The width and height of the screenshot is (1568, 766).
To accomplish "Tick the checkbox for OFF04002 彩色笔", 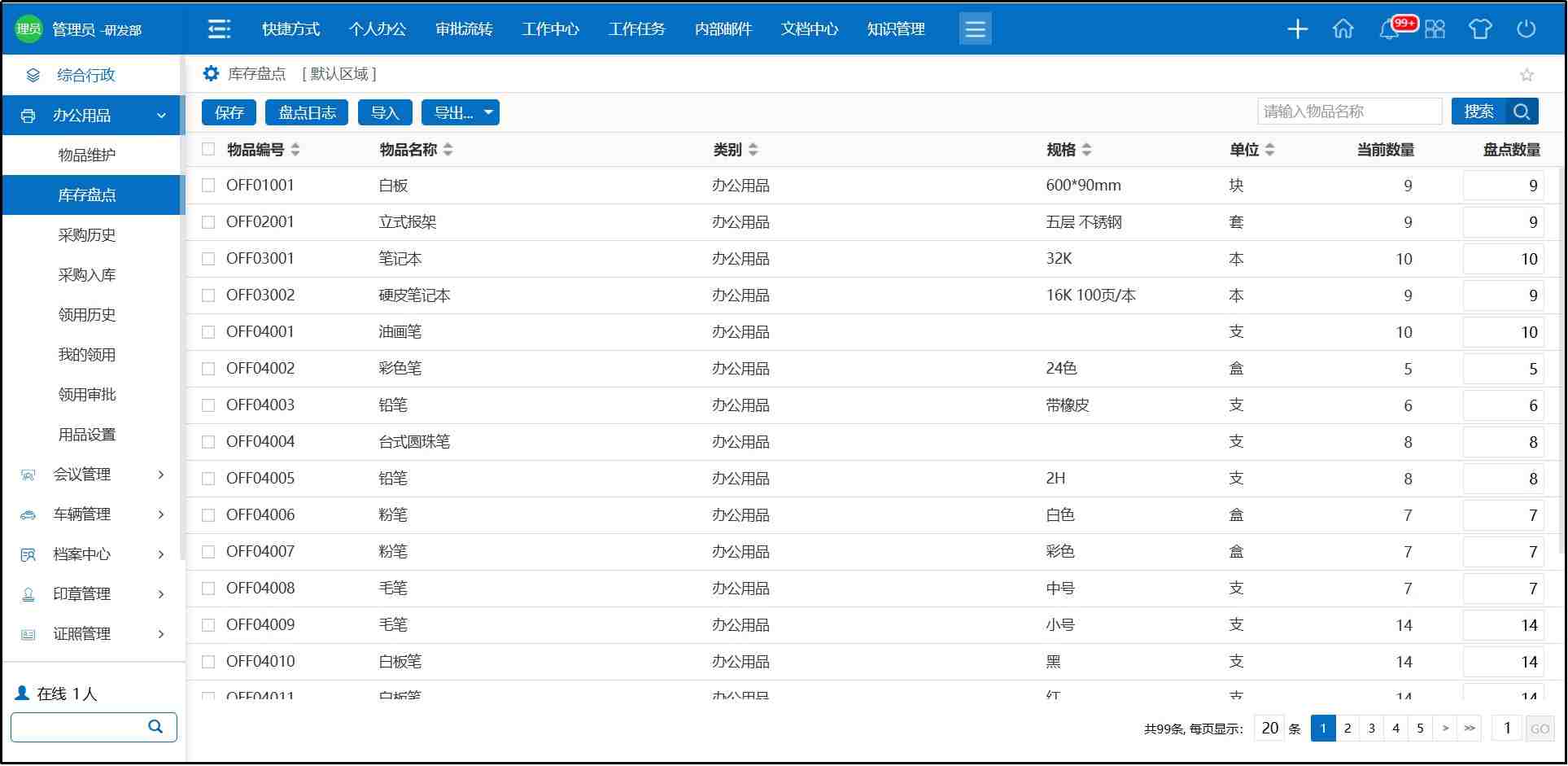I will [x=208, y=369].
